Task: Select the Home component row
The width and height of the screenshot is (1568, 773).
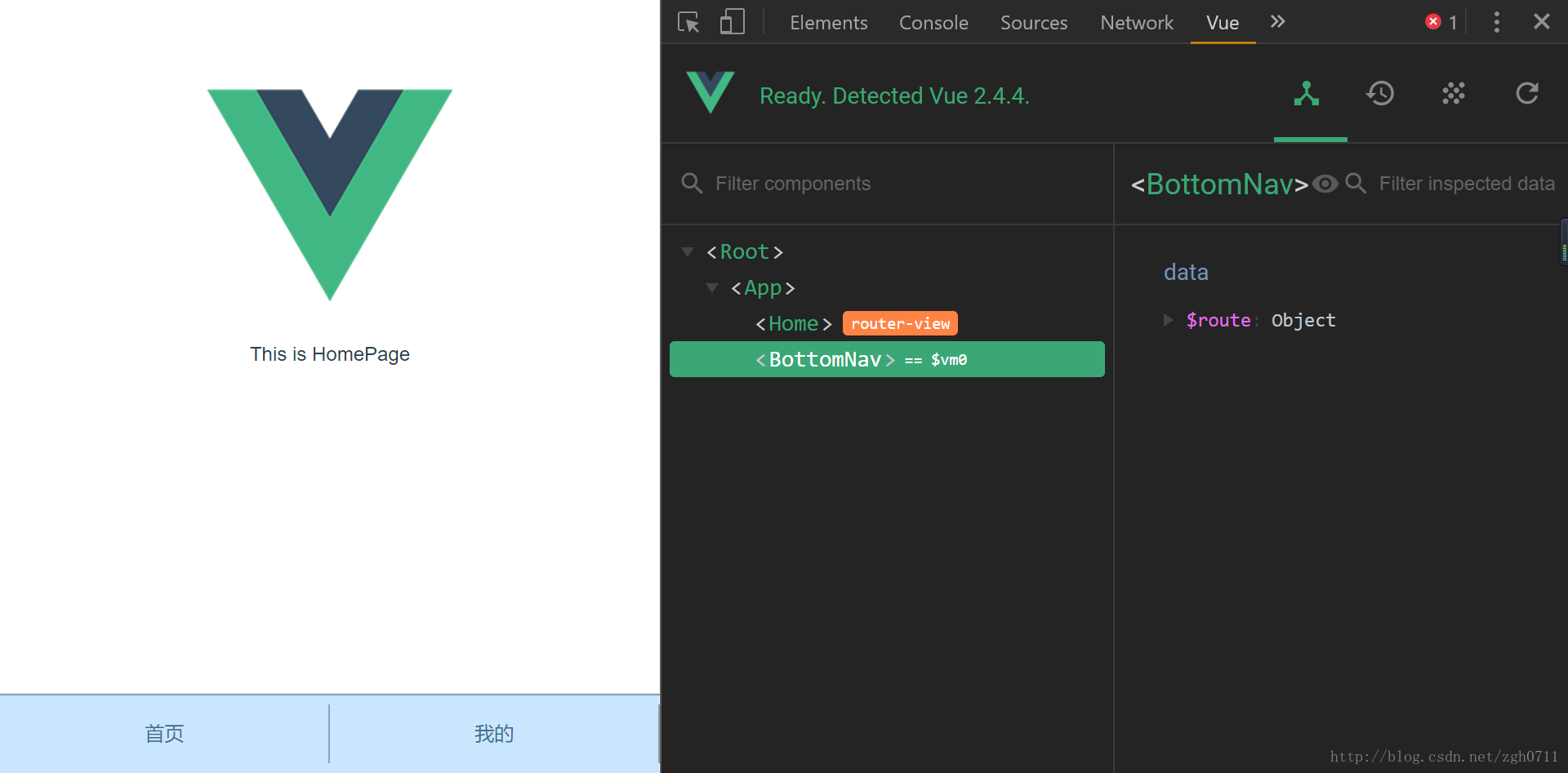Action: click(887, 323)
